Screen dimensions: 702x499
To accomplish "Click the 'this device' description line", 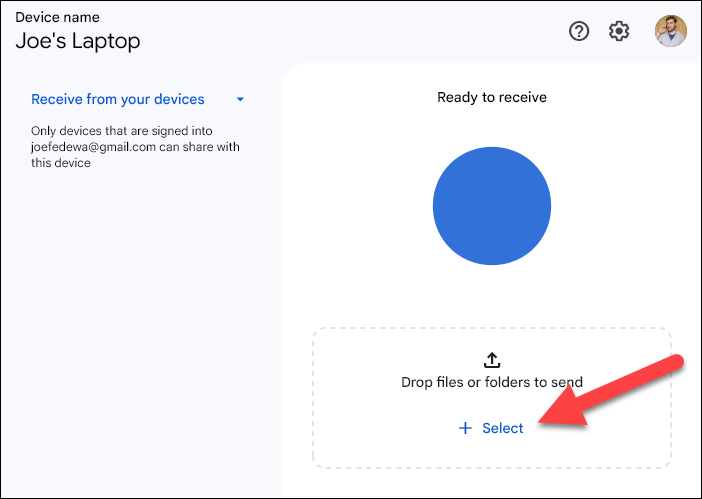I will [61, 163].
